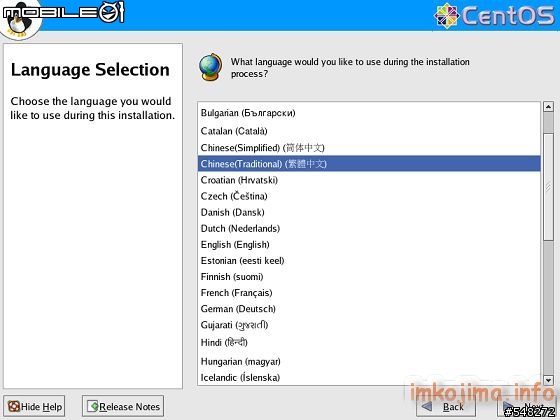Choose Icelandic (Íslenska) language

tap(369, 378)
